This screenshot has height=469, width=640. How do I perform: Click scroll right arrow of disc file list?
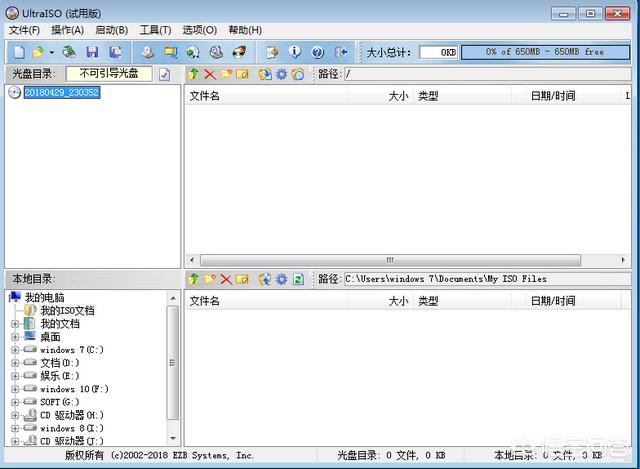623,260
